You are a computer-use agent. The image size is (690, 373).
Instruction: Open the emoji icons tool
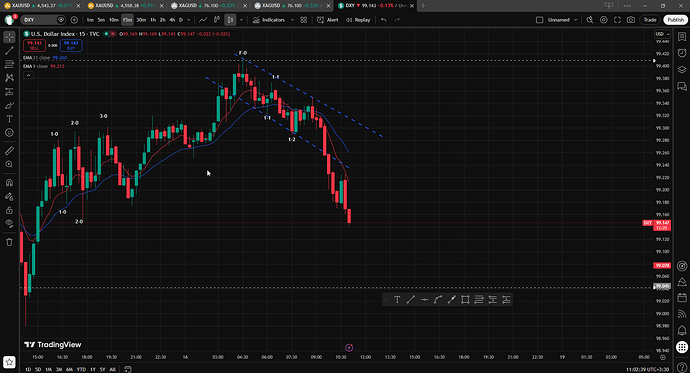9,132
